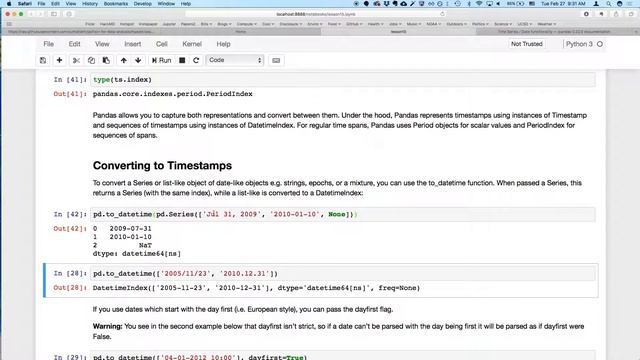The width and height of the screenshot is (640, 360).
Task: Click the Safari forward arrow button
Action: pos(40,14)
